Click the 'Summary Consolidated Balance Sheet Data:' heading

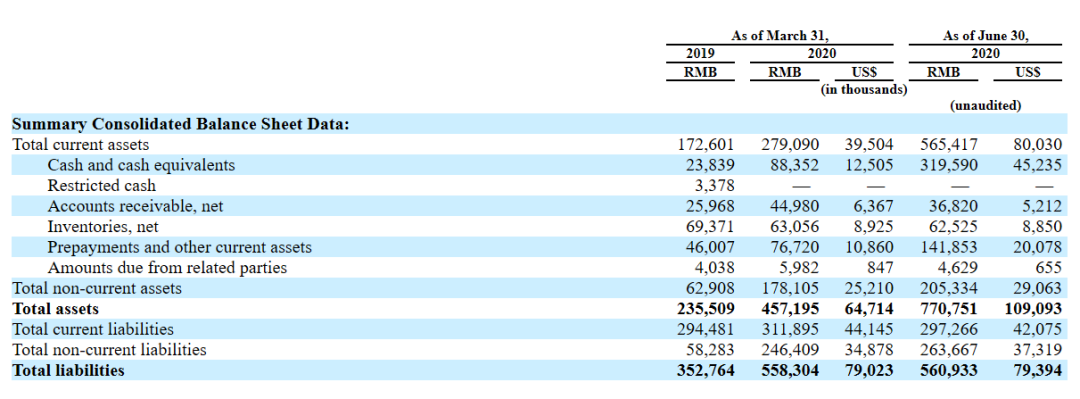click(181, 125)
